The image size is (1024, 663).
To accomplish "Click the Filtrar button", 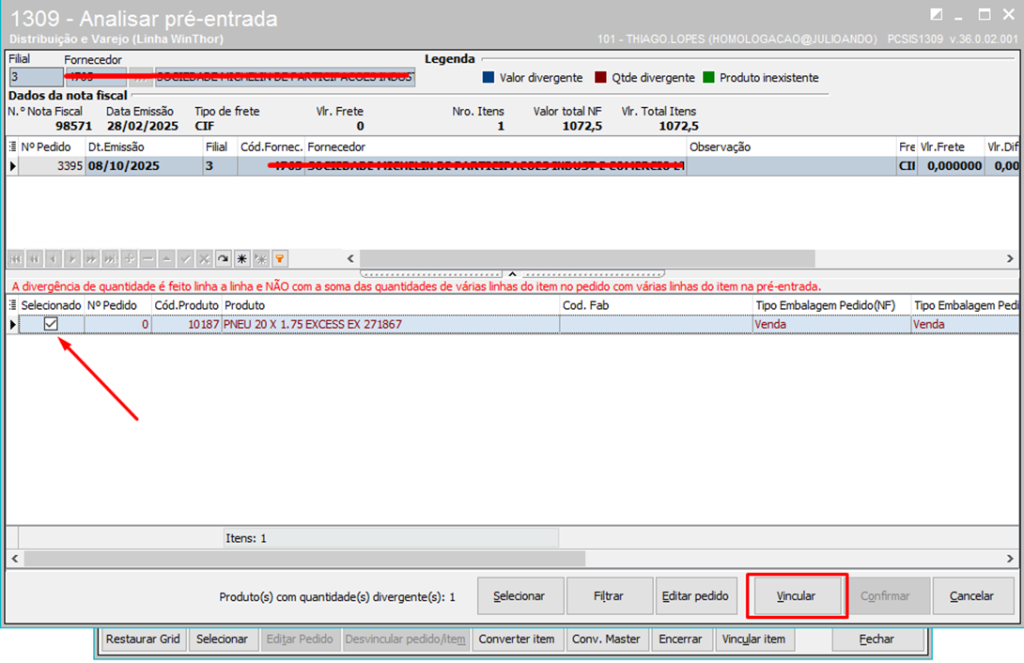I will pyautogui.click(x=609, y=596).
